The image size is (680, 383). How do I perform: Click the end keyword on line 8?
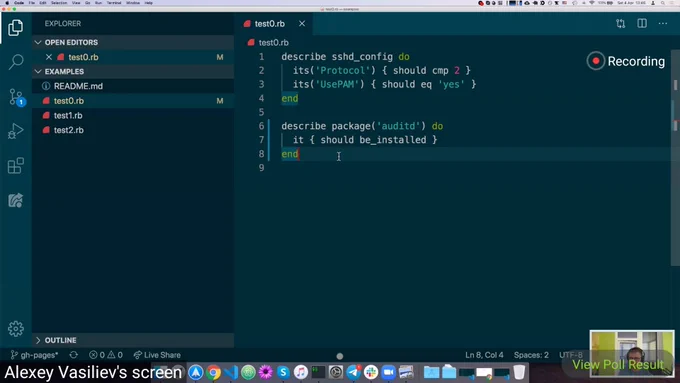[290, 154]
